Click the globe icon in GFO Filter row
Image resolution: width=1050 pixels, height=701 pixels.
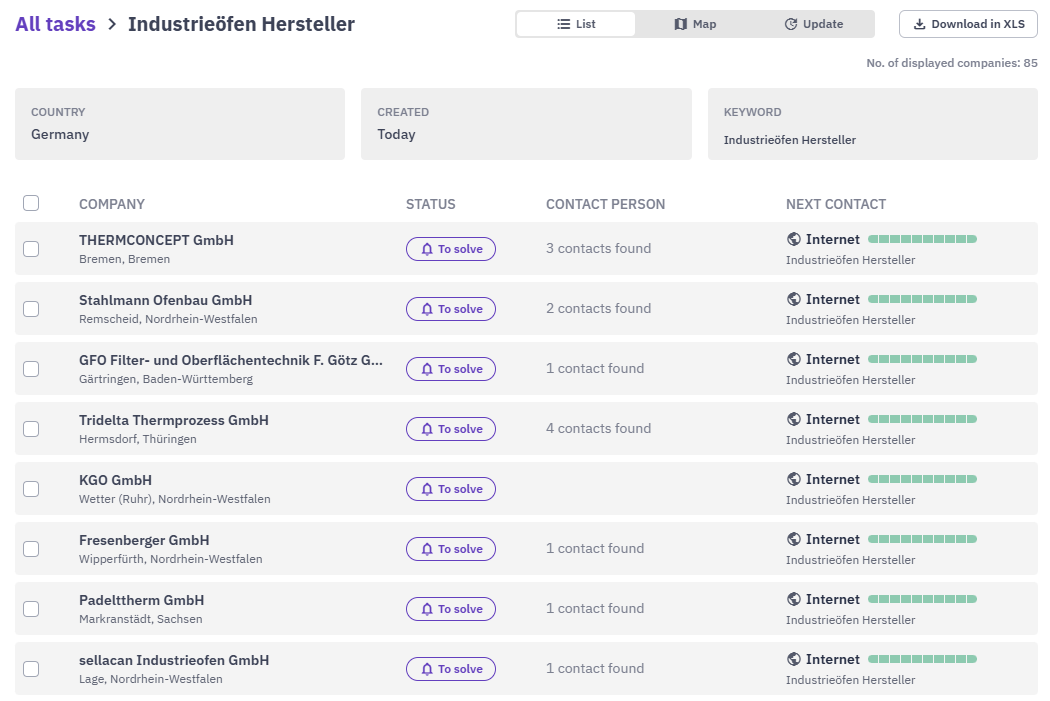point(794,359)
